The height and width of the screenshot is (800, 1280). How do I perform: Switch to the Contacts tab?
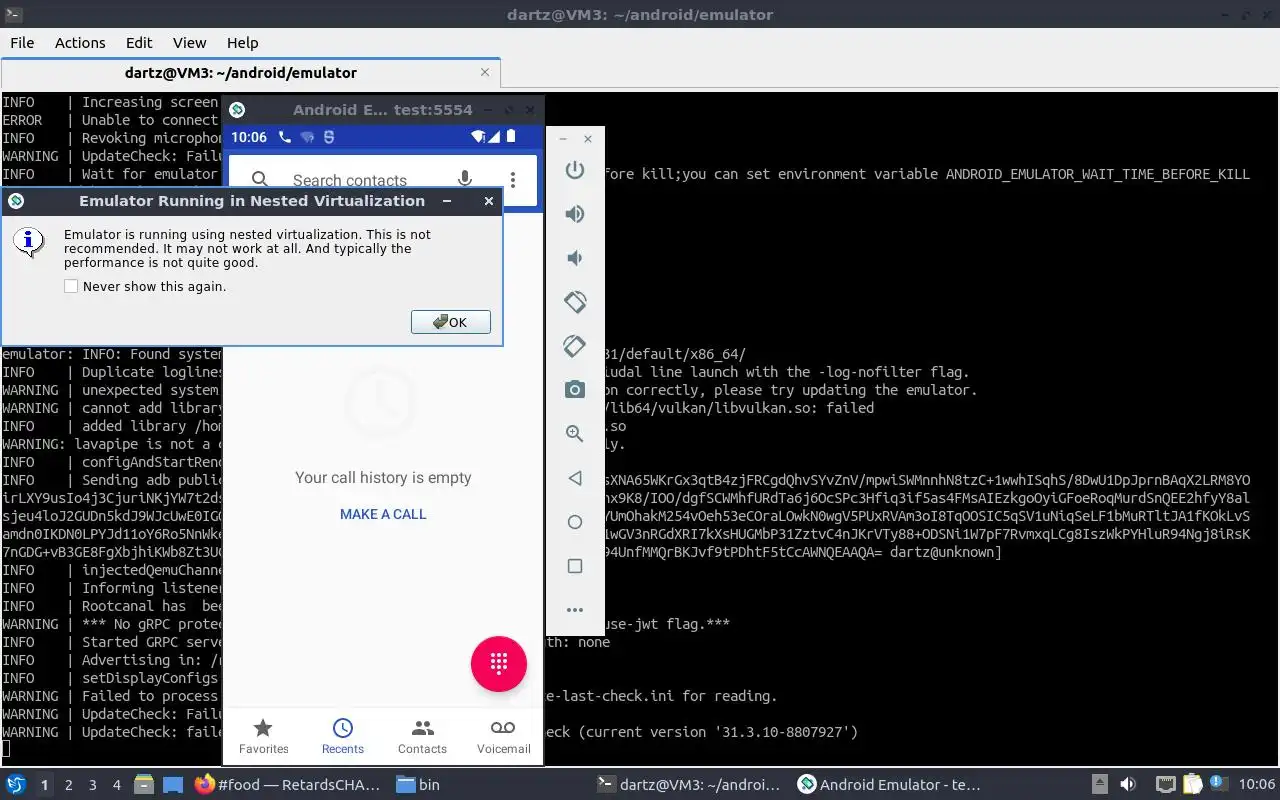pyautogui.click(x=423, y=737)
